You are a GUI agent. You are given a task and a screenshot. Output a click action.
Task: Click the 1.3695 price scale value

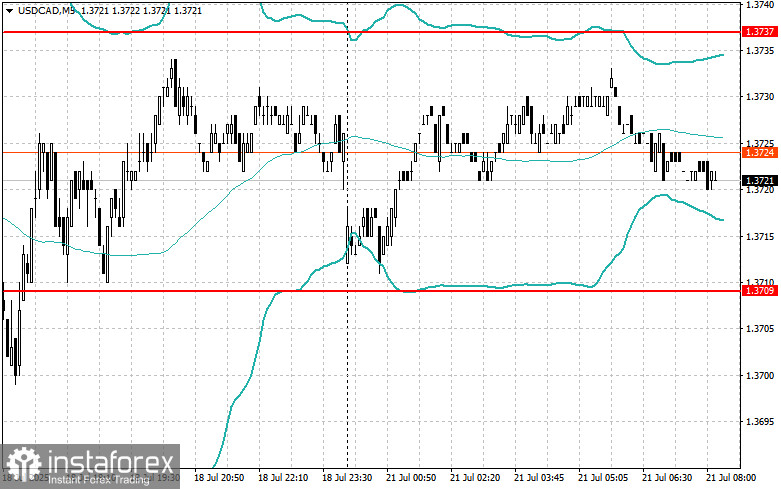point(759,422)
